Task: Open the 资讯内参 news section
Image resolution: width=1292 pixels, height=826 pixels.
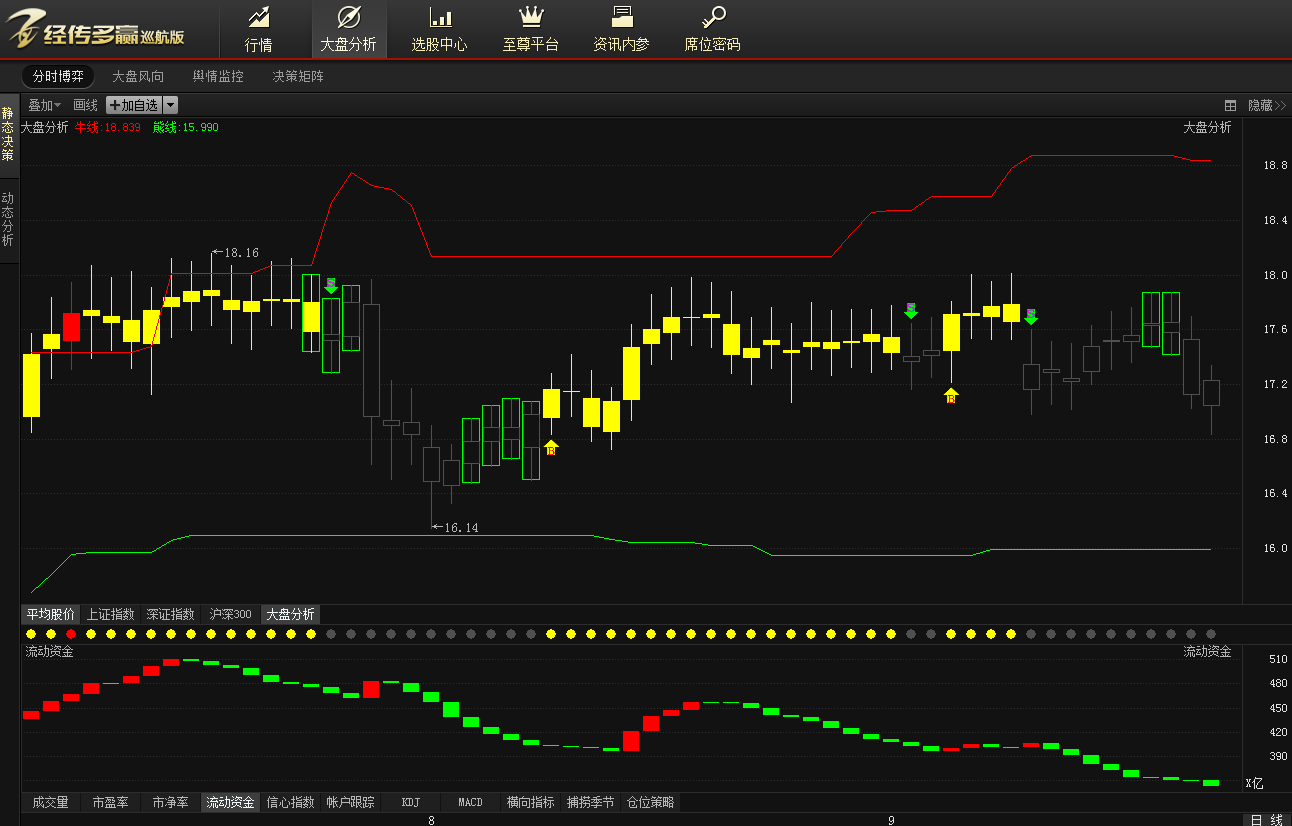Action: [621, 29]
